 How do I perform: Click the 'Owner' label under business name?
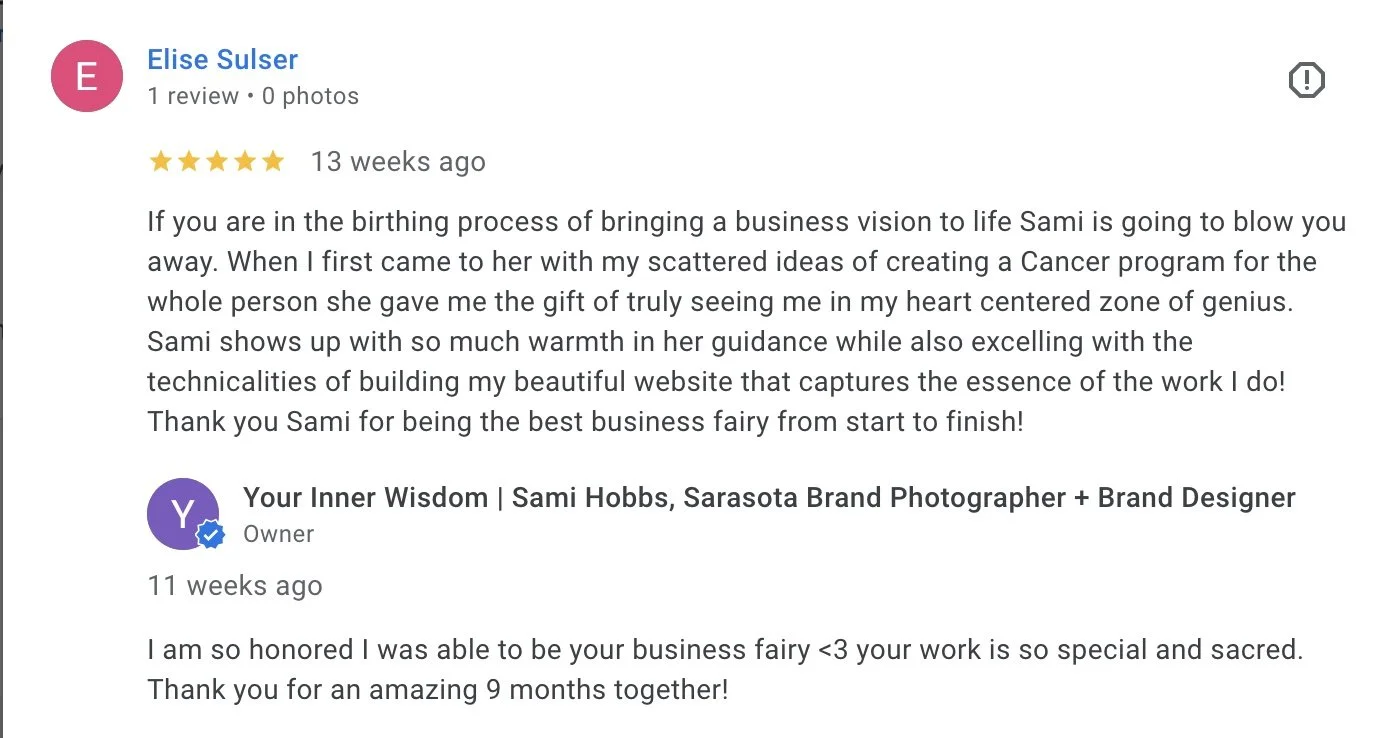click(279, 534)
